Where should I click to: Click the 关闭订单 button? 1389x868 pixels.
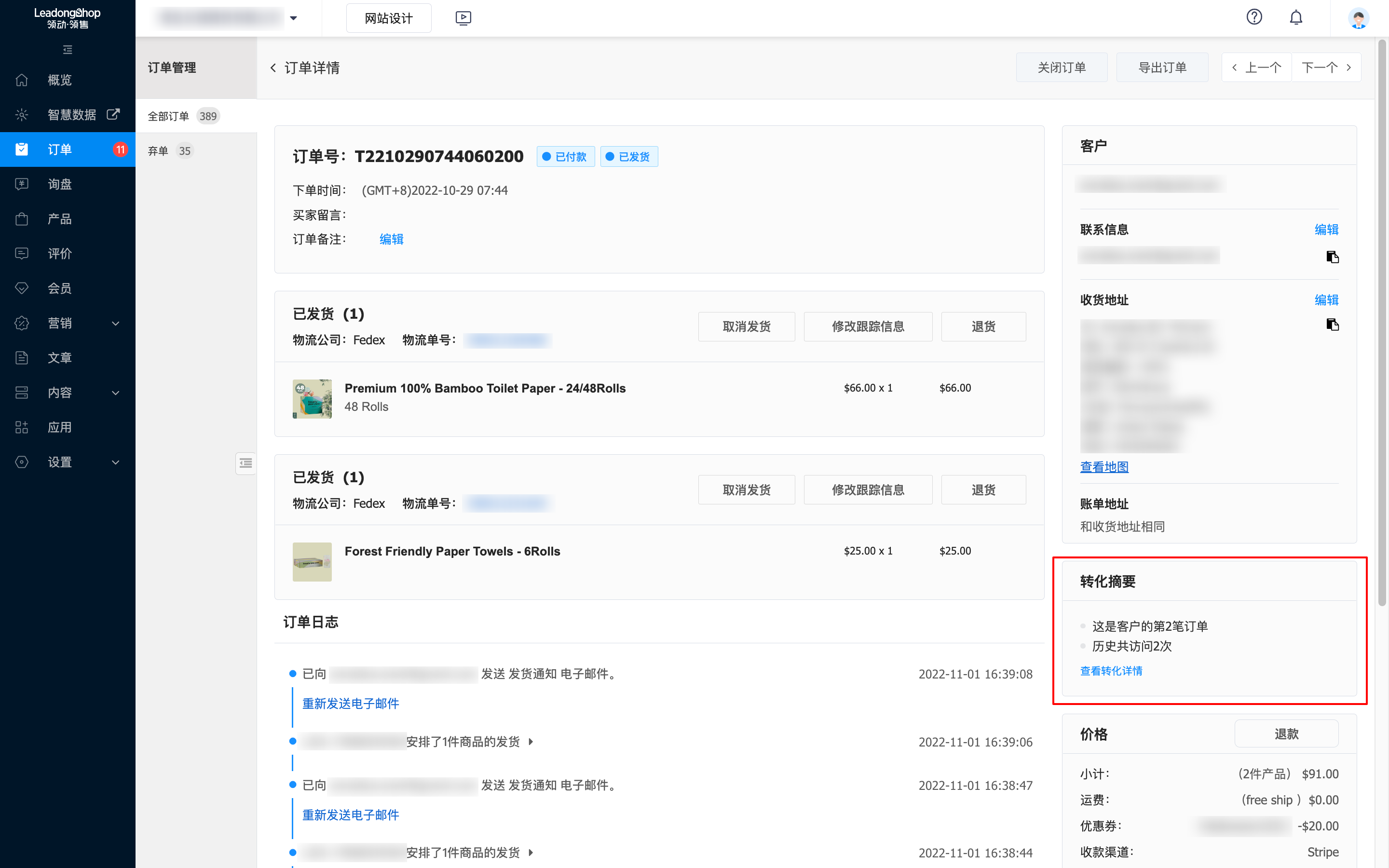click(1061, 68)
